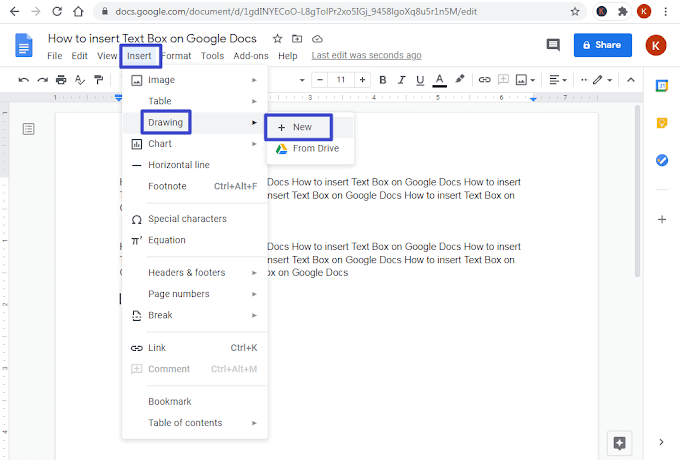
Task: Toggle bold formatting
Action: pyautogui.click(x=382, y=80)
